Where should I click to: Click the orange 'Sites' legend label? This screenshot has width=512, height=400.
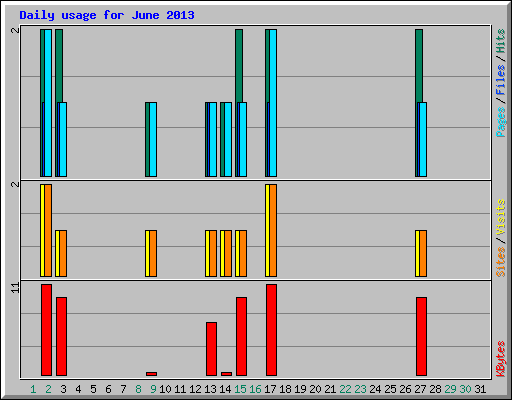coord(501,262)
